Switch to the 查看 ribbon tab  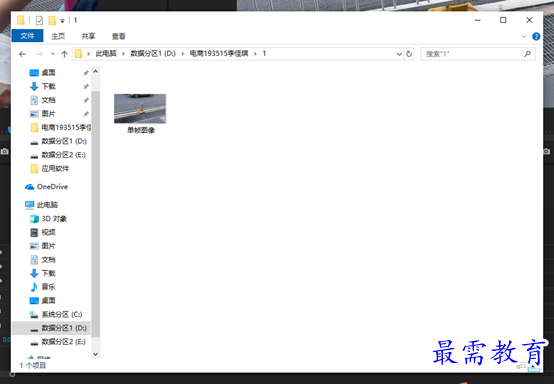coord(118,36)
